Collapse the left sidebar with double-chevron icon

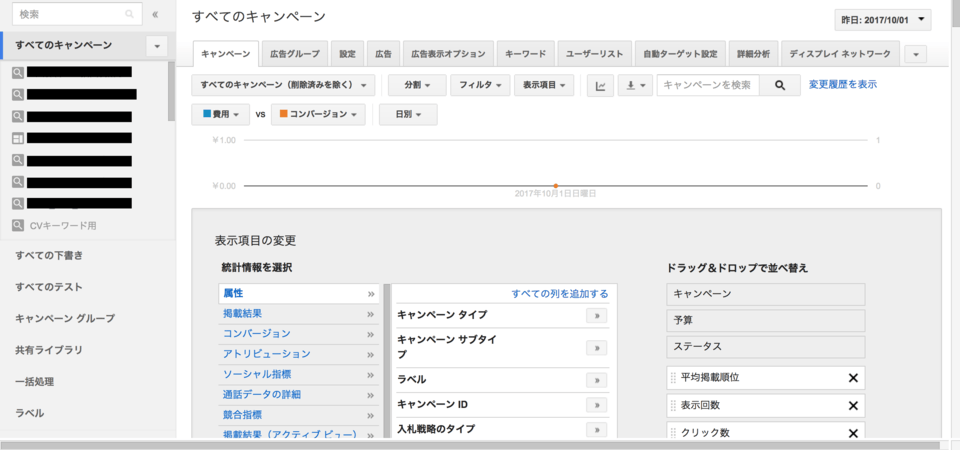155,15
